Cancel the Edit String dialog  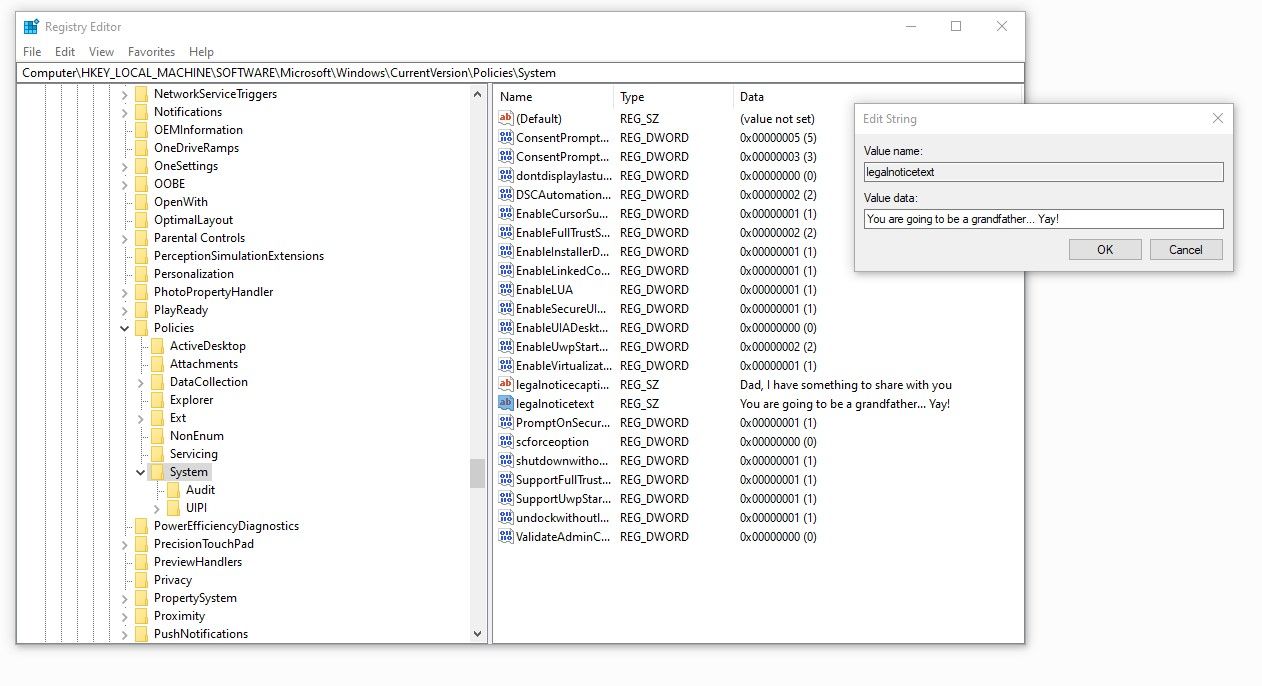pos(1186,250)
